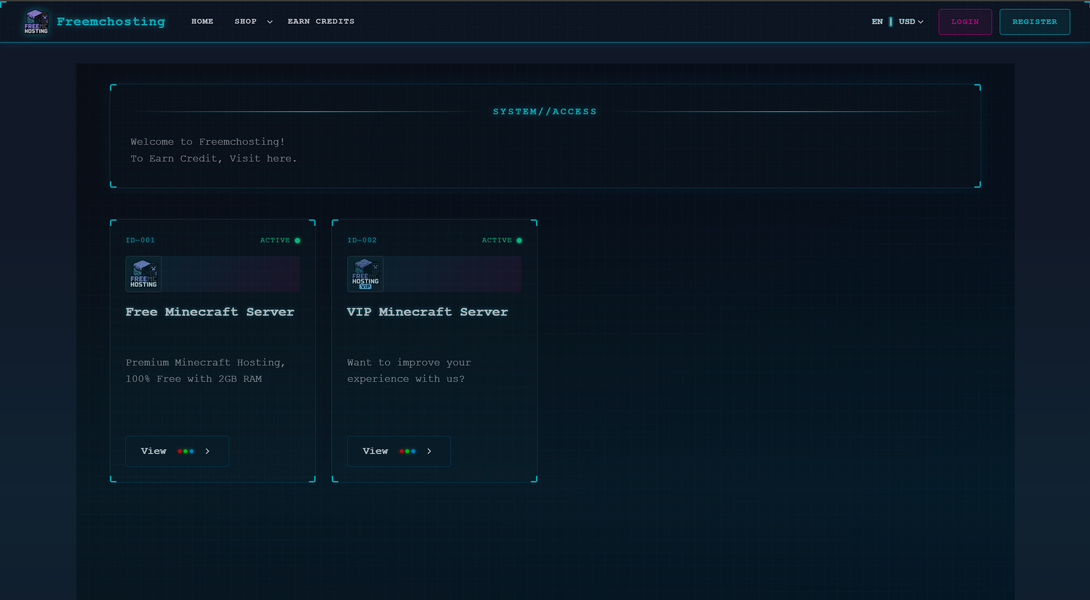View the VIP Minecraft Server product

[x=398, y=451]
